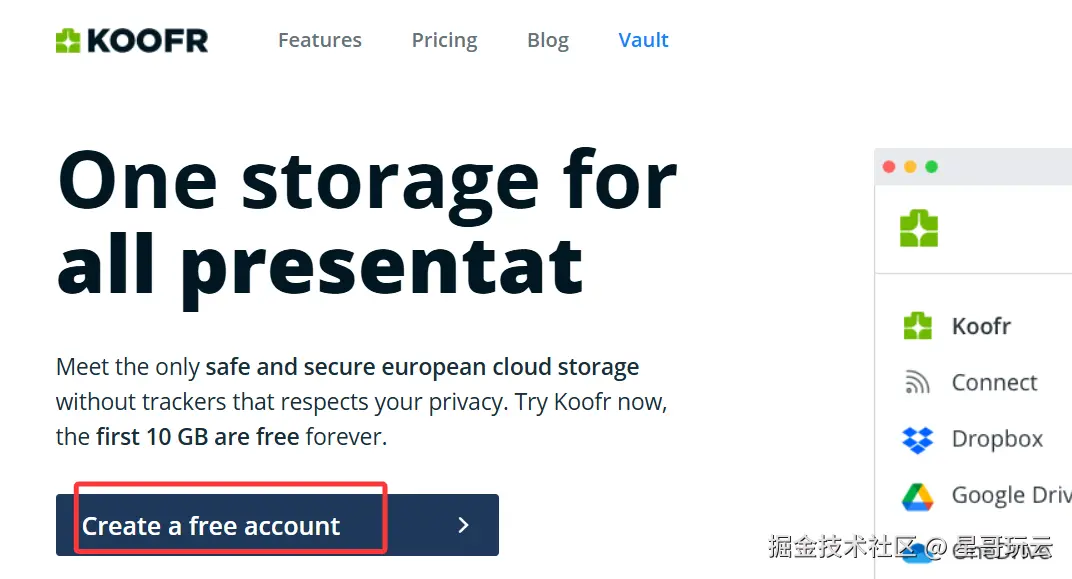
Task: Click Create a free account button
Action: point(278,525)
